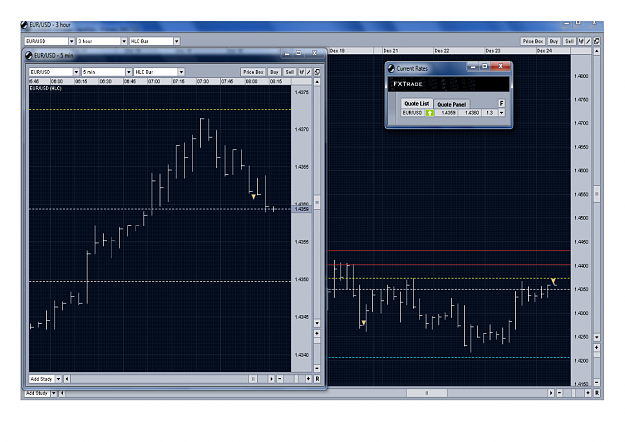Viewport: 625px width, 442px height.
Task: Click horizontal scrollbar thumb in 5 min window
Action: click(253, 379)
